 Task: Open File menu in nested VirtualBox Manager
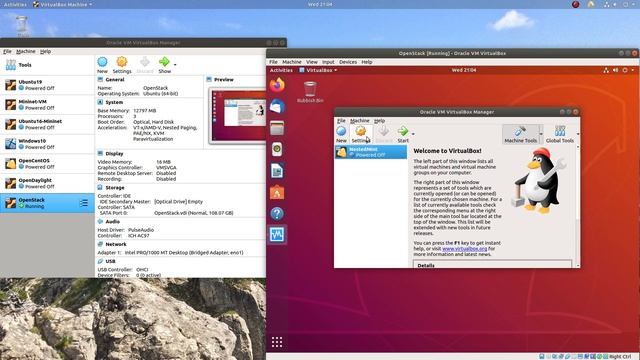tap(341, 121)
